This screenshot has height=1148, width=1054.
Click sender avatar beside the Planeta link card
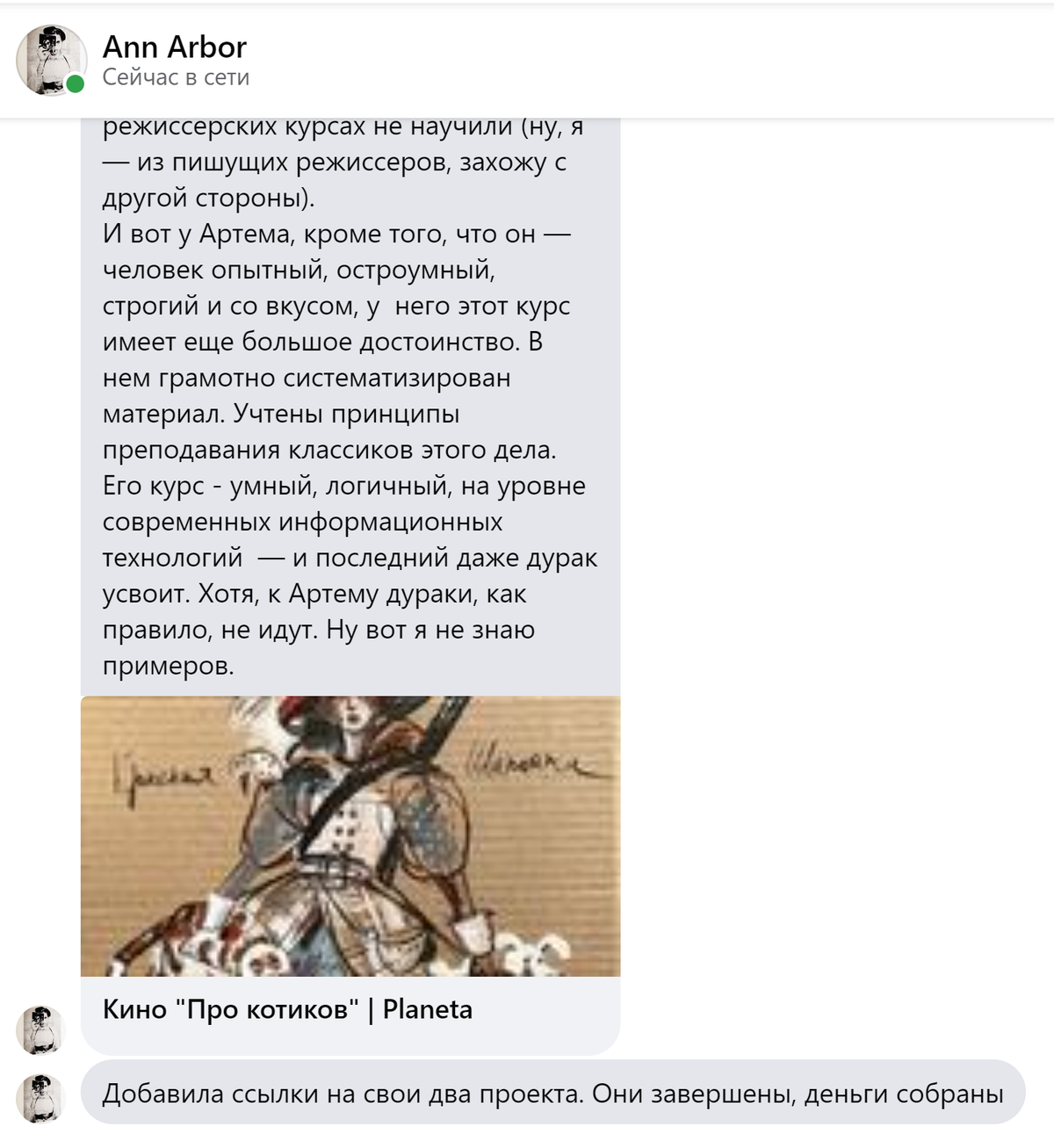tap(40, 1030)
